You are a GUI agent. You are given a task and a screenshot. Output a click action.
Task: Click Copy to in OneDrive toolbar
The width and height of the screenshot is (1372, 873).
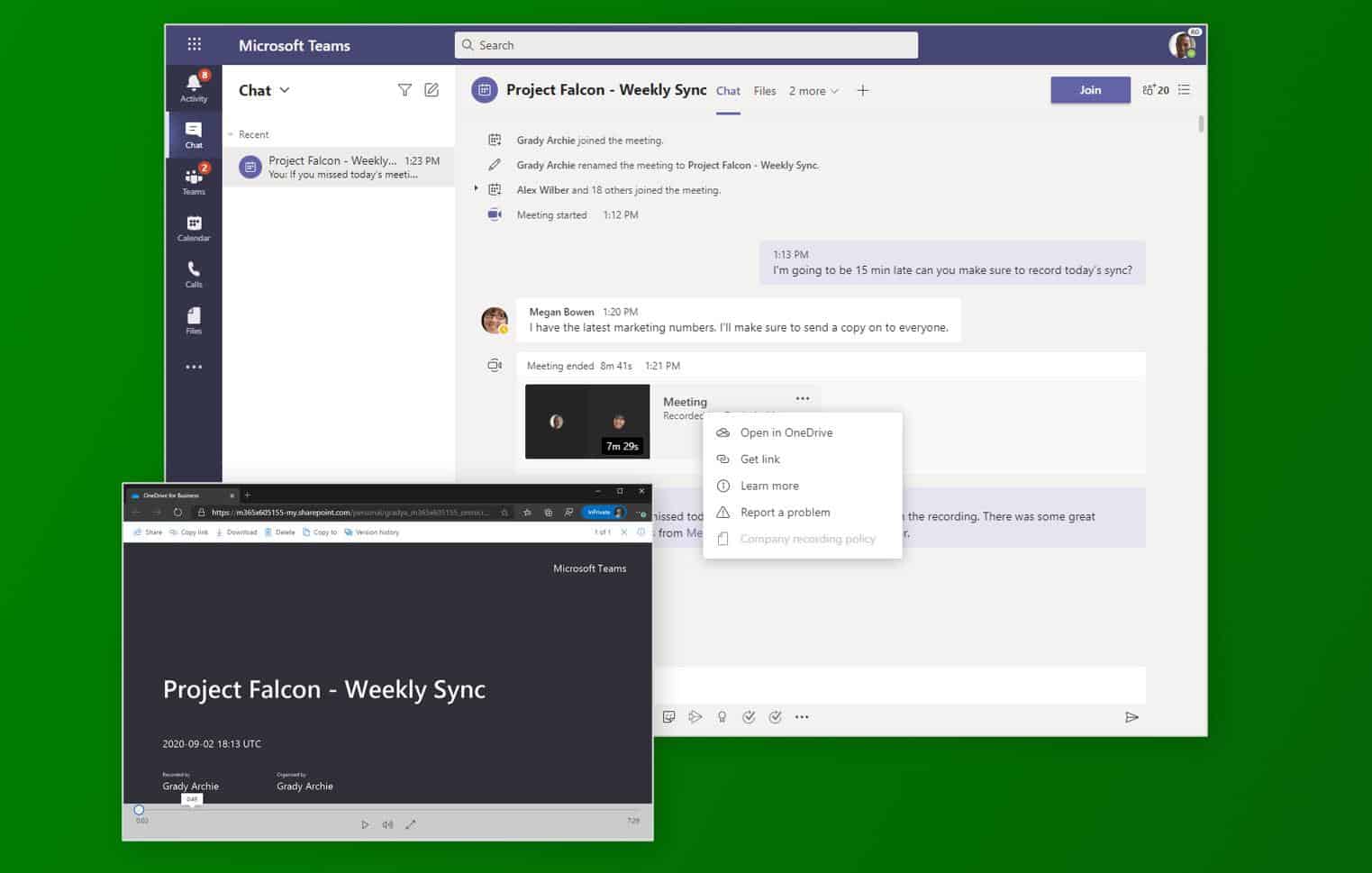[320, 532]
